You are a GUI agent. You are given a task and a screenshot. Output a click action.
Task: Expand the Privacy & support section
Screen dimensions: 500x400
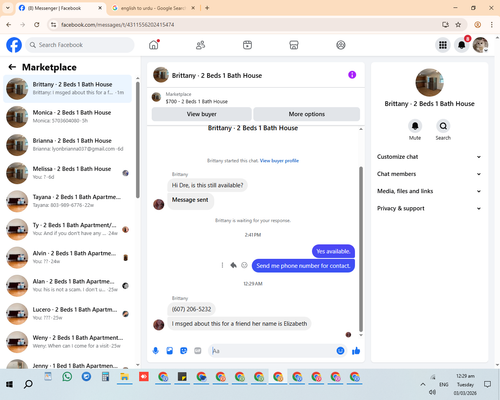tap(429, 208)
